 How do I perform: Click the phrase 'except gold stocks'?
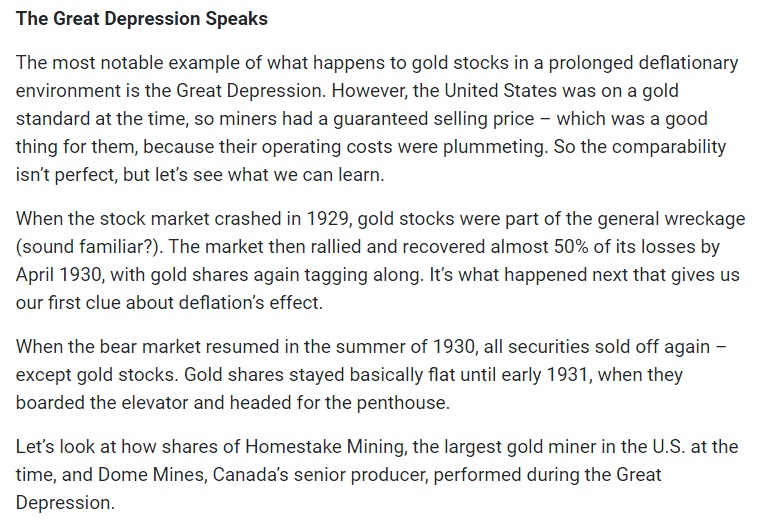[x=96, y=375]
